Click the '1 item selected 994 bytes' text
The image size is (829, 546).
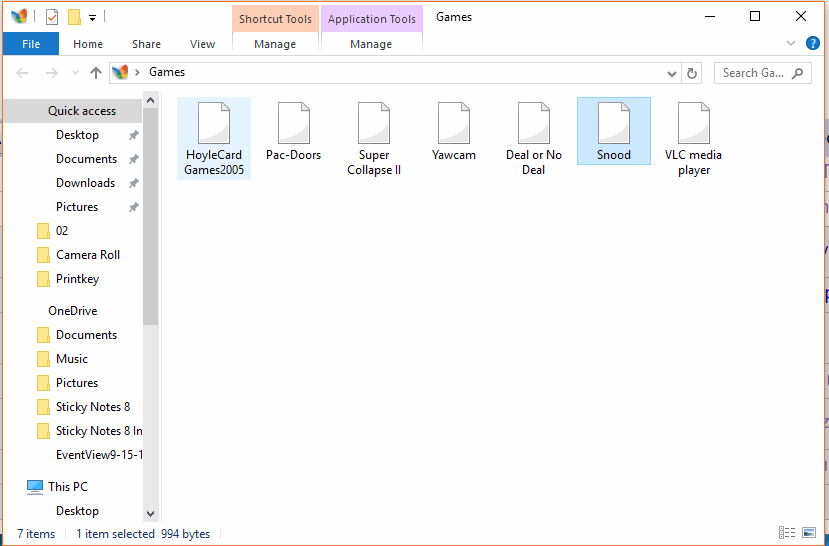pyautogui.click(x=143, y=534)
